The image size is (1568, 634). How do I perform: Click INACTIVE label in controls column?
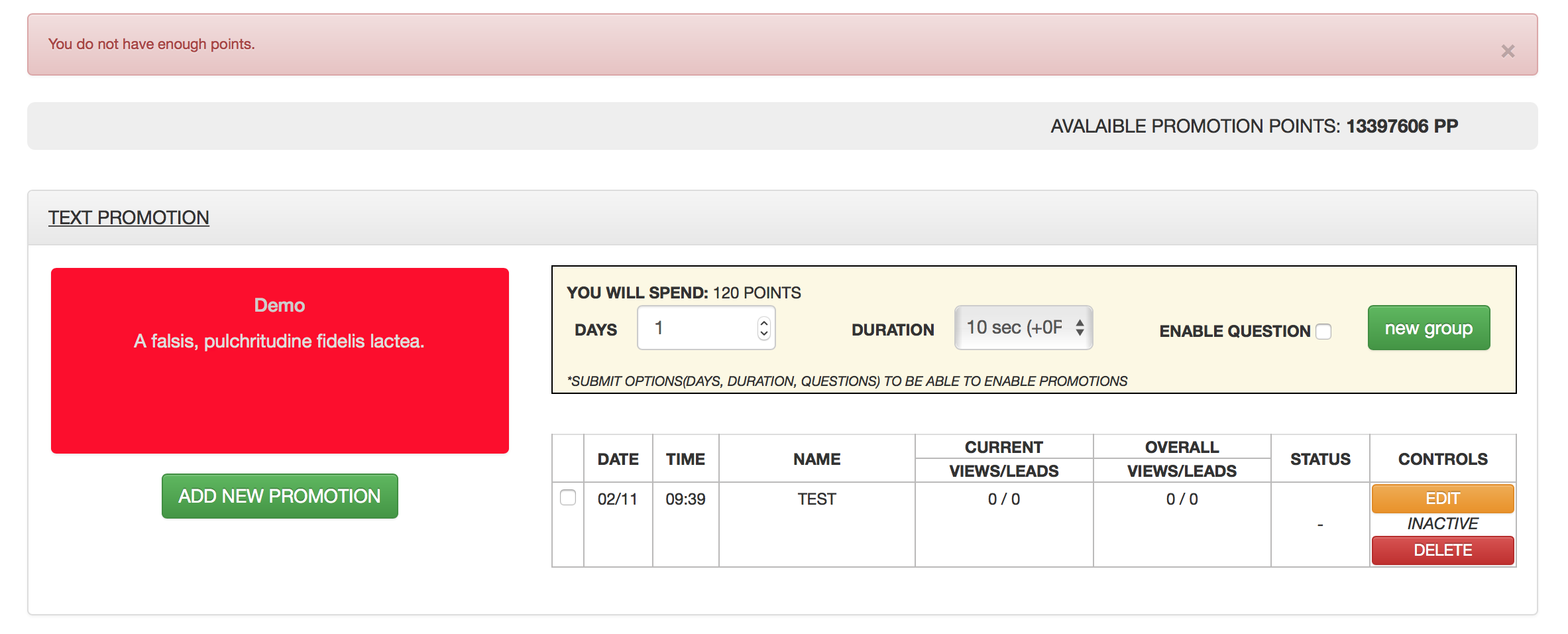point(1443,524)
